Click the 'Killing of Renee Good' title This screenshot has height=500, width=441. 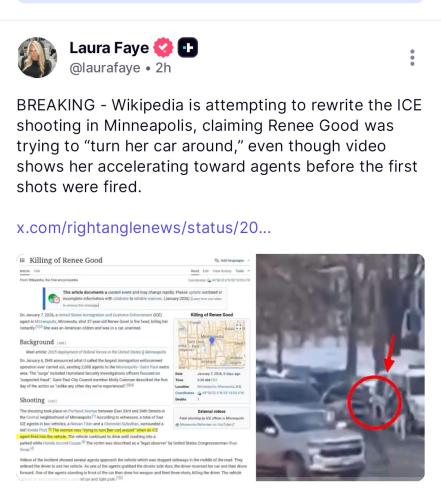coord(66,260)
